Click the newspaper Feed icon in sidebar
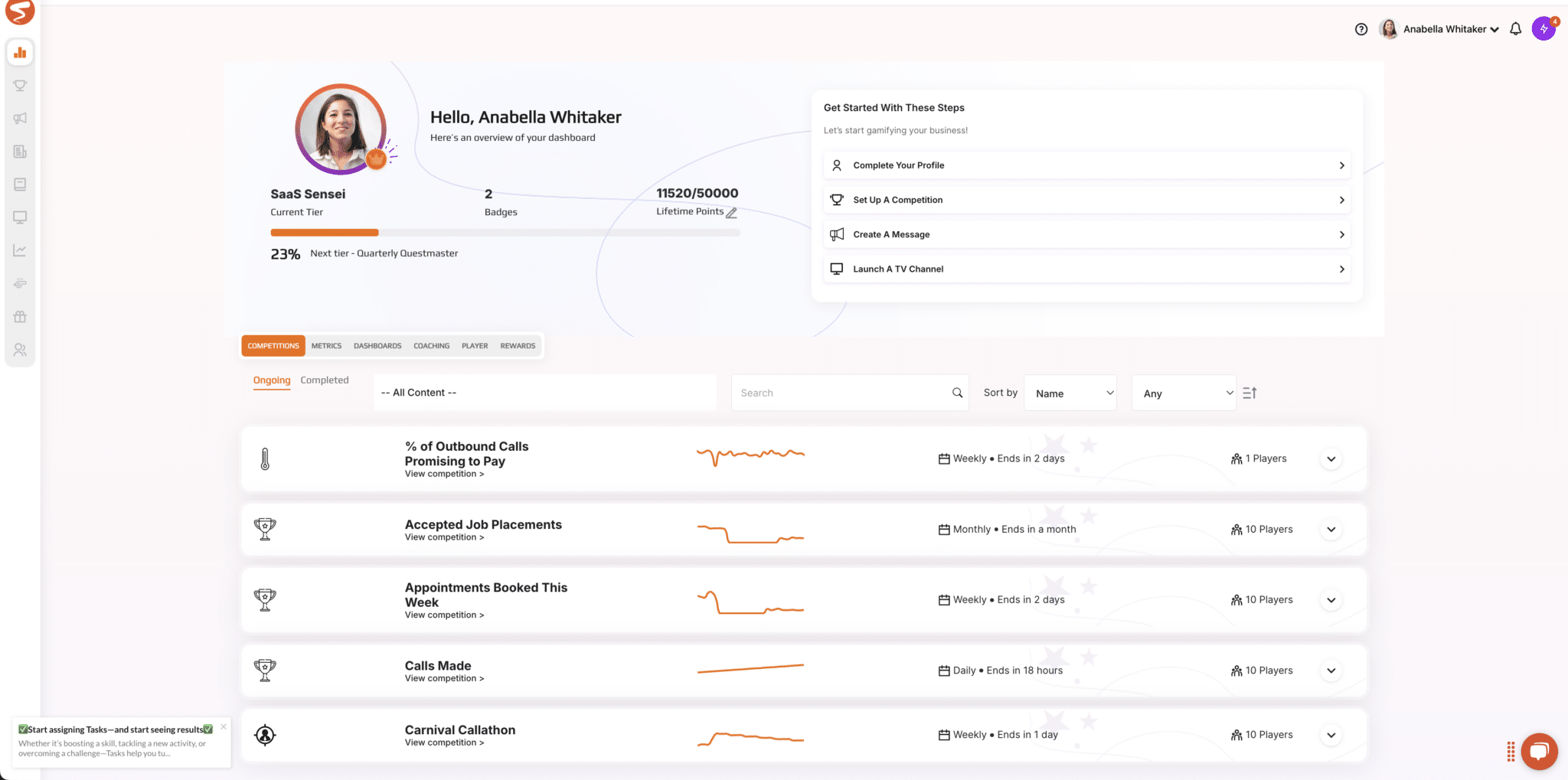The width and height of the screenshot is (1568, 780). [20, 151]
